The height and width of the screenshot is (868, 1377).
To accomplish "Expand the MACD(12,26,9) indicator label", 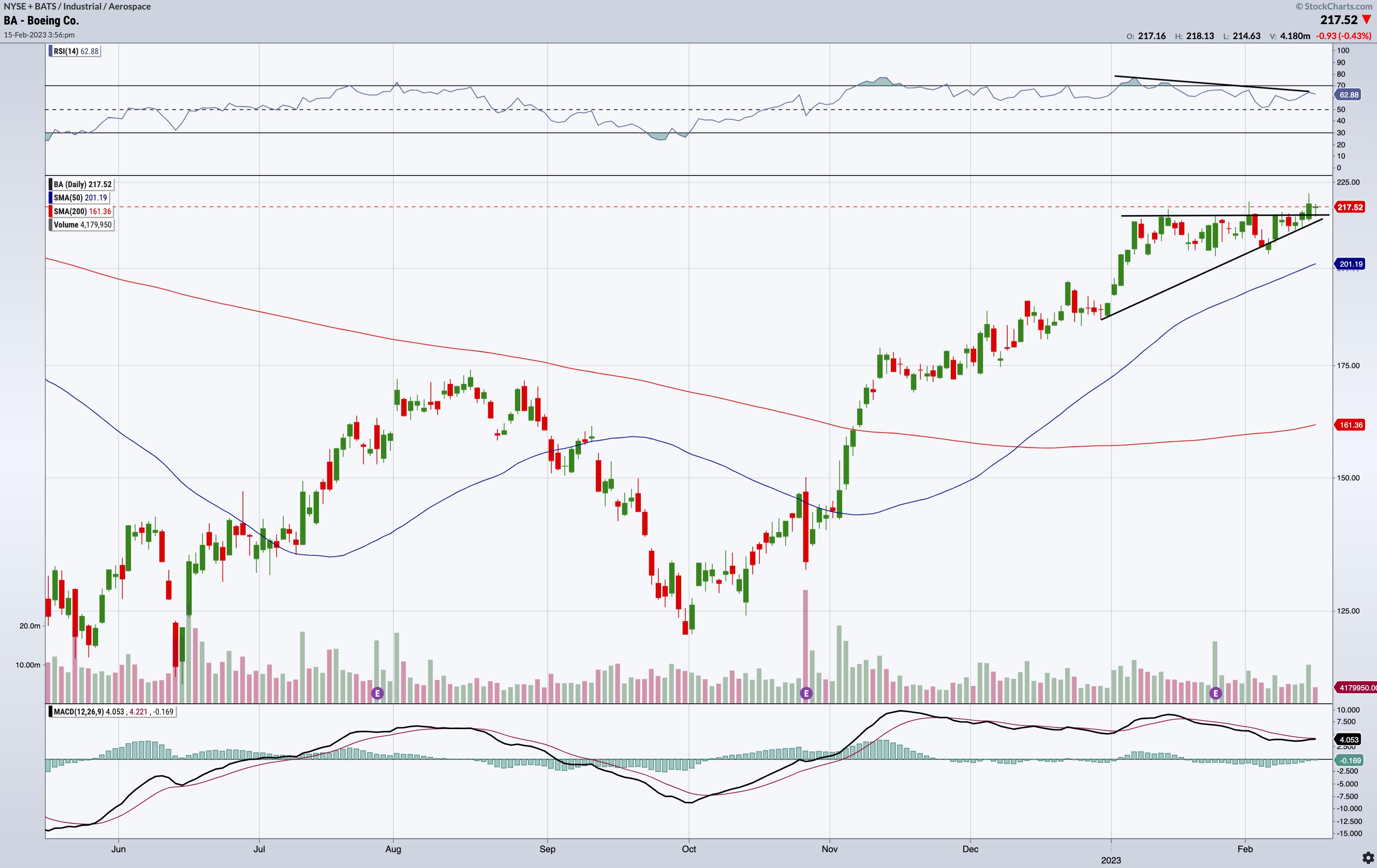I will pos(113,712).
